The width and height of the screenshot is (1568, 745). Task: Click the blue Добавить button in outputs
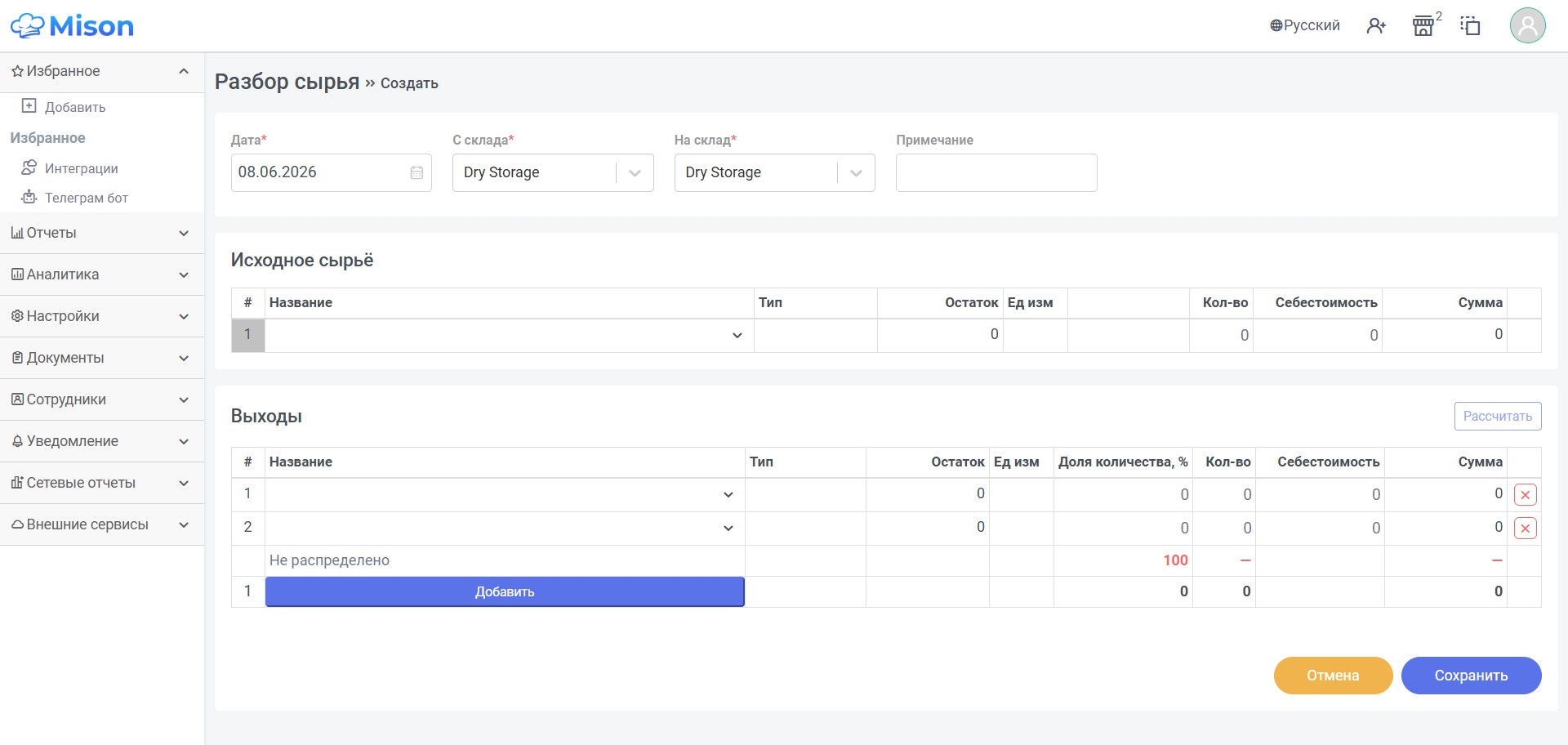click(x=505, y=591)
